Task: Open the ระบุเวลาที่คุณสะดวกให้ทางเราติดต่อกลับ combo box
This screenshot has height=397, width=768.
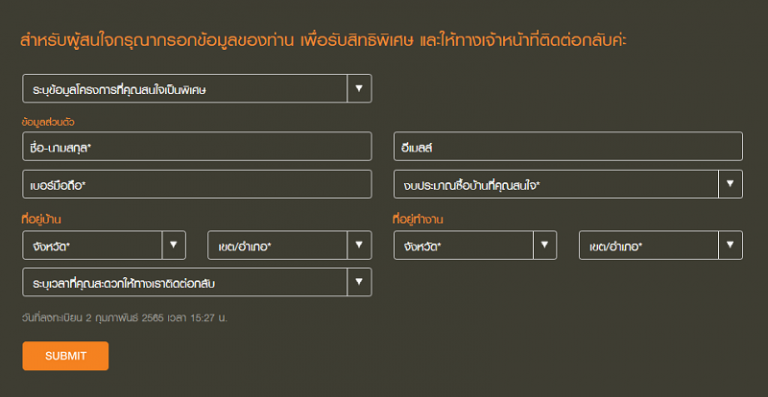Action: pyautogui.click(x=197, y=282)
